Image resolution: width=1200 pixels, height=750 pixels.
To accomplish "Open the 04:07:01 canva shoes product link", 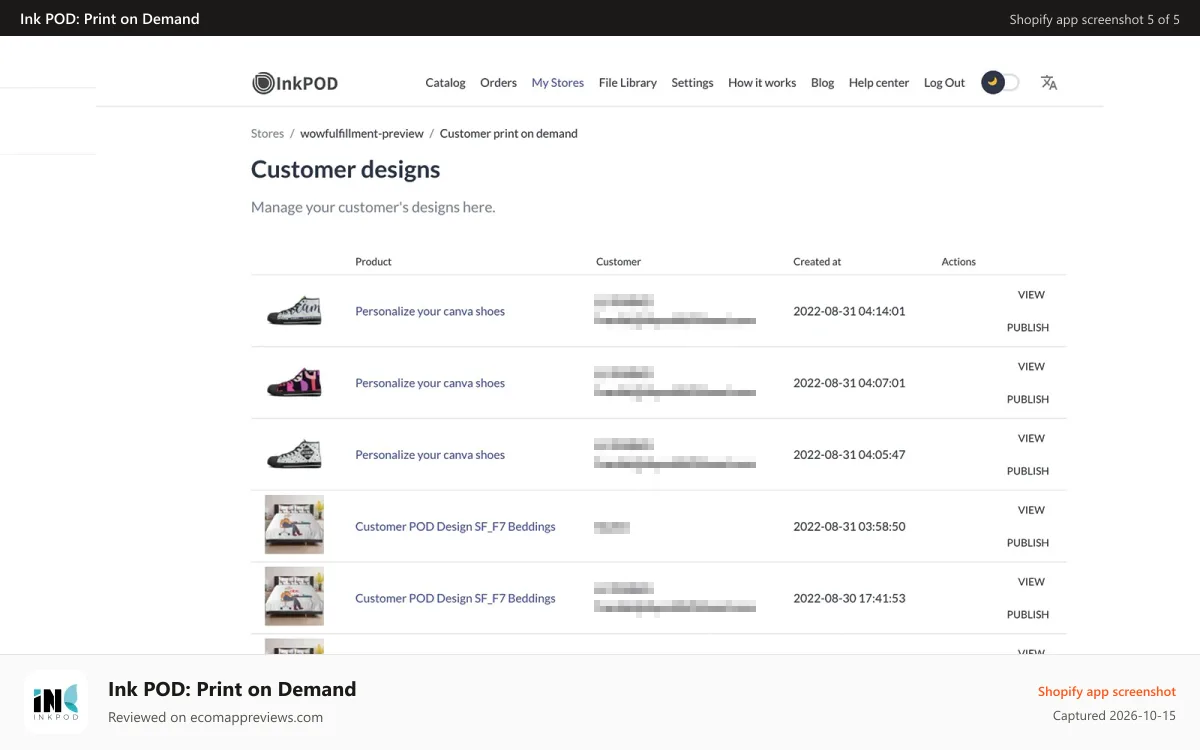I will [x=430, y=383].
